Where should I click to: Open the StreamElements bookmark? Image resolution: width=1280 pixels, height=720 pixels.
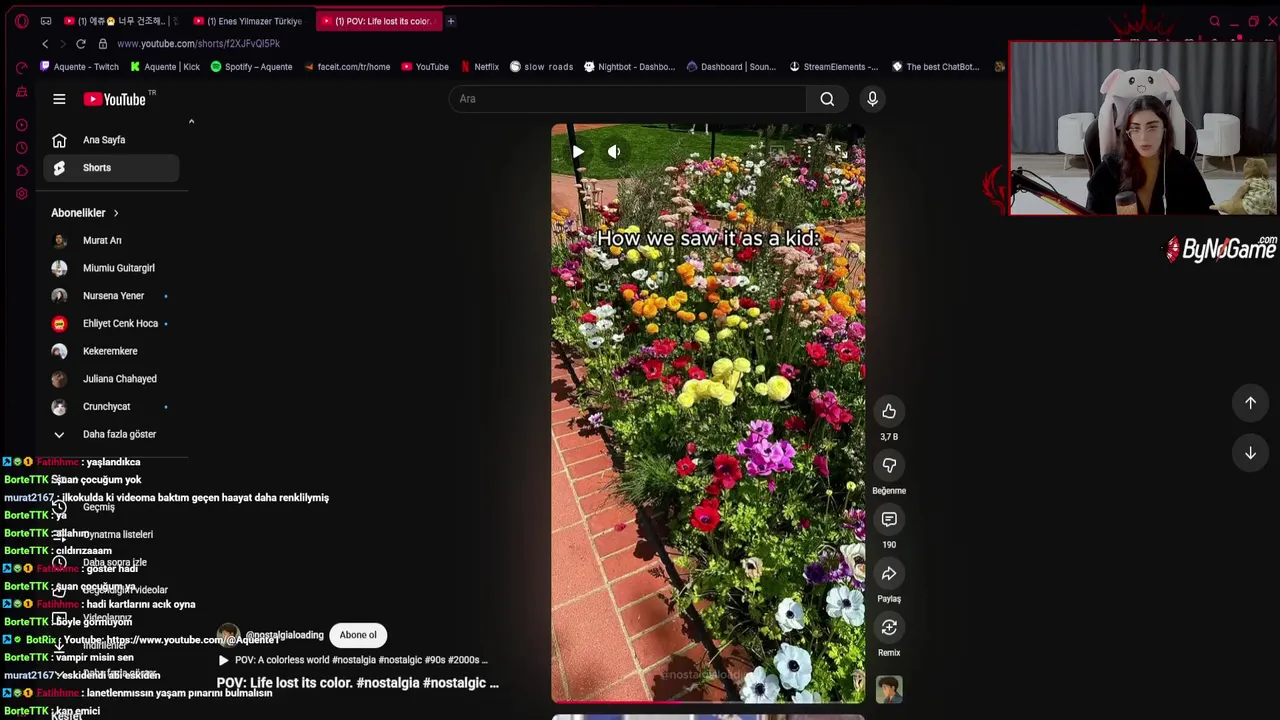click(833, 67)
